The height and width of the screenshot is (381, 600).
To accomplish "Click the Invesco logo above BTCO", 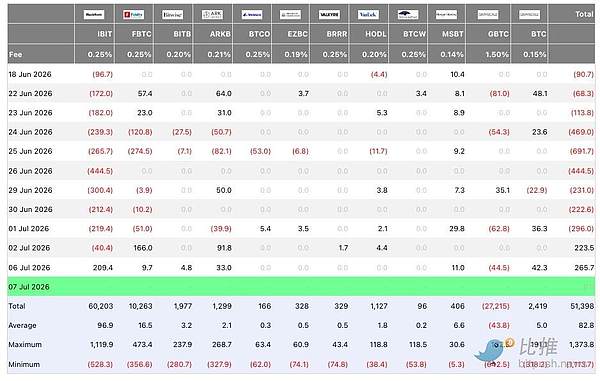I will [x=251, y=15].
